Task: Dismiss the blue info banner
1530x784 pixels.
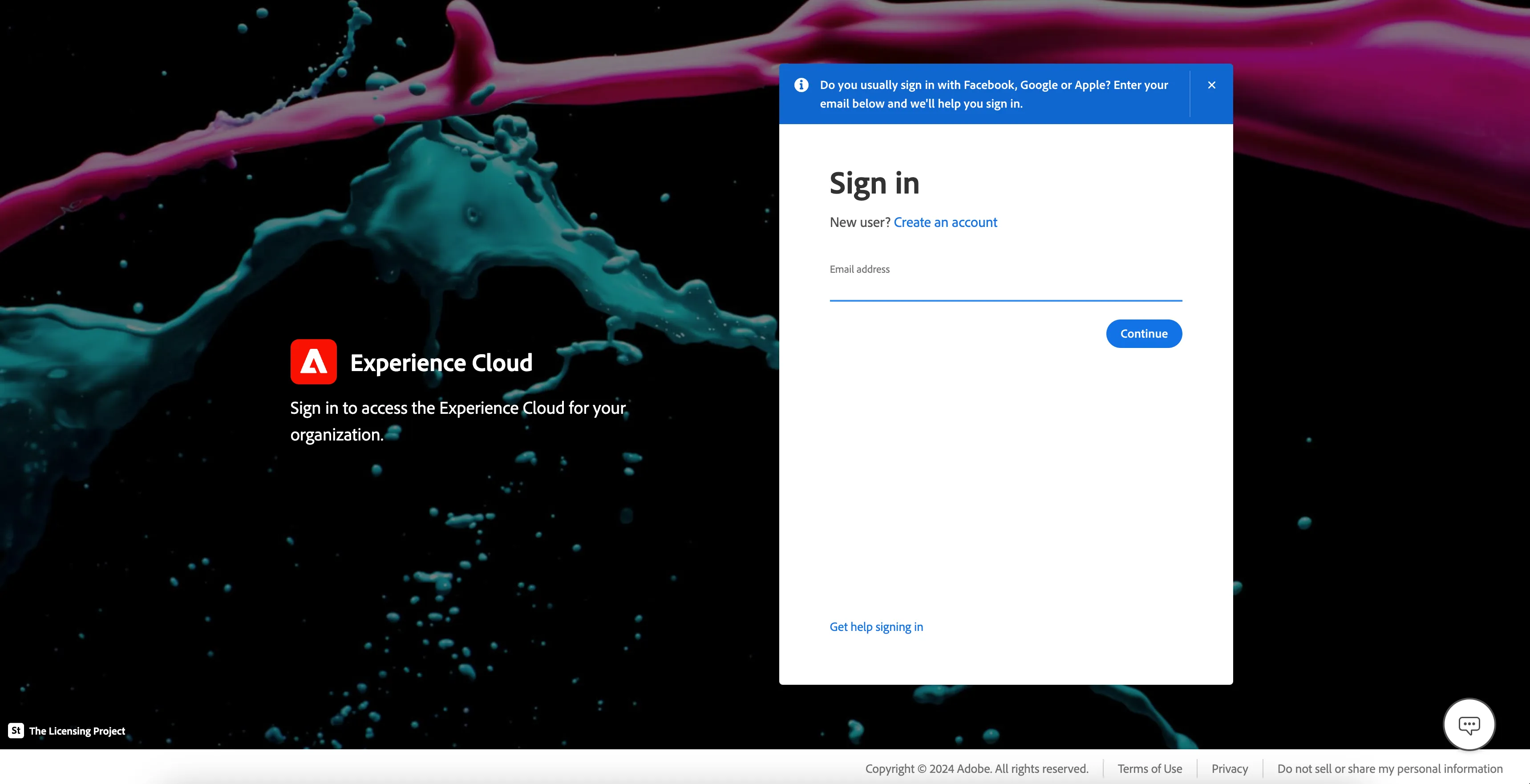Action: pyautogui.click(x=1212, y=85)
